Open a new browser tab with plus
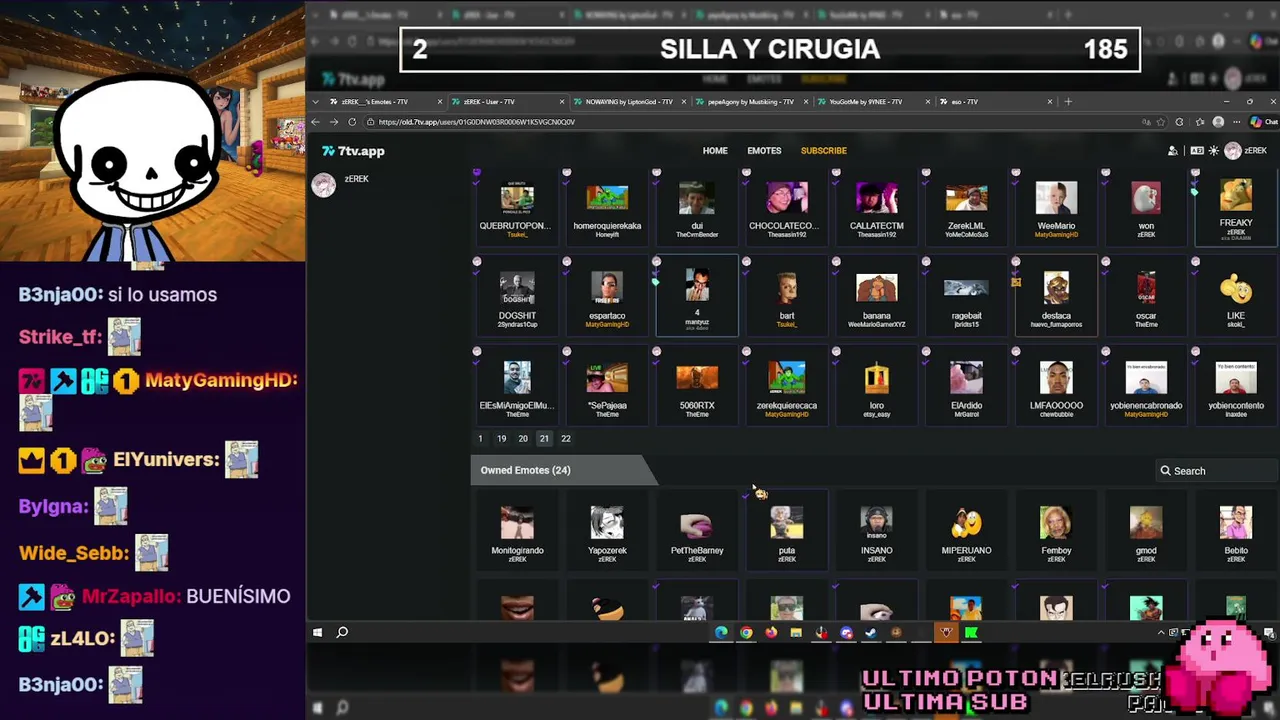The image size is (1280, 720). click(1068, 102)
